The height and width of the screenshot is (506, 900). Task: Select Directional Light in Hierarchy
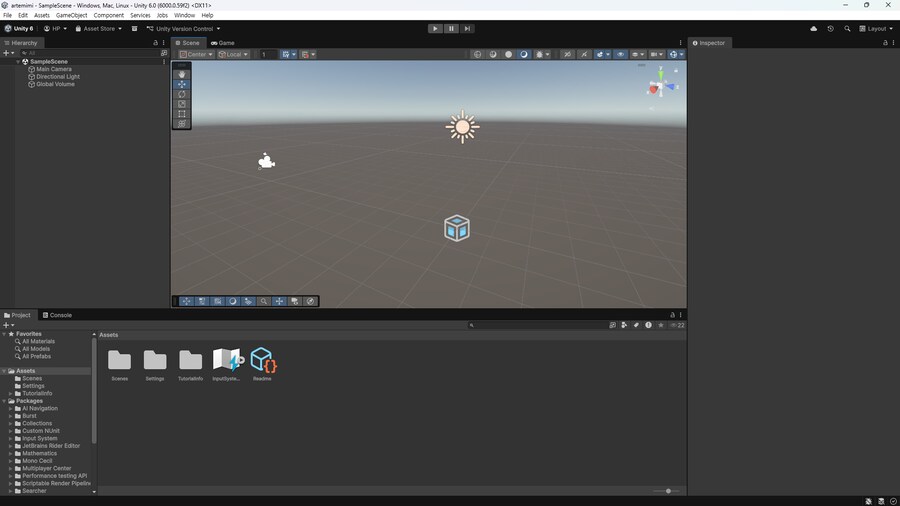tap(57, 77)
